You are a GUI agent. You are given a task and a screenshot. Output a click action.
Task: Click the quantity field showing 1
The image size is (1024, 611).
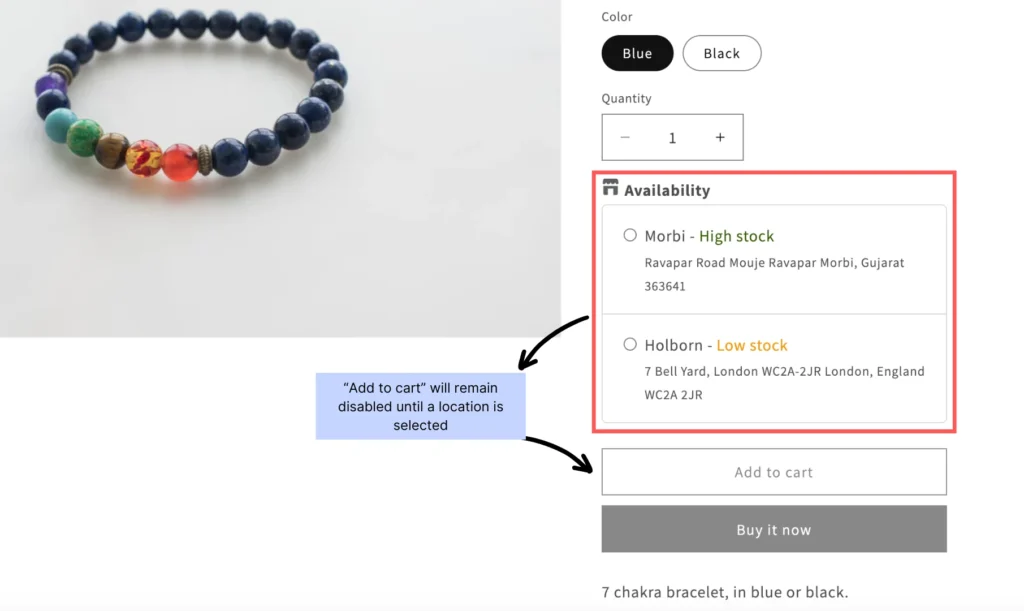pos(672,138)
